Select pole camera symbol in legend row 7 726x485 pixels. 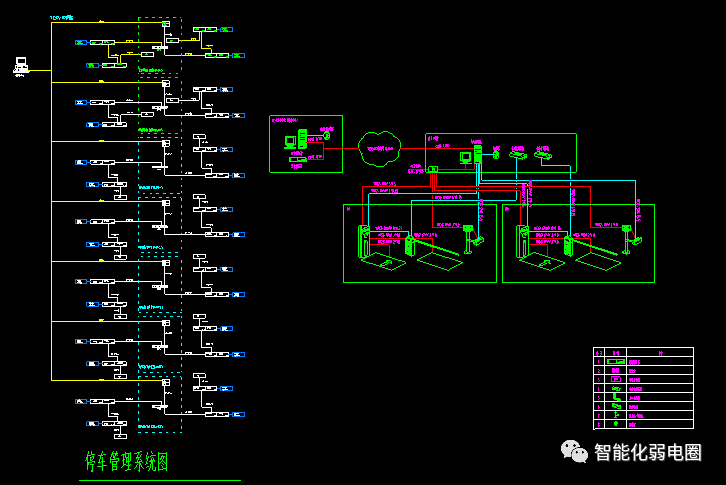616,415
